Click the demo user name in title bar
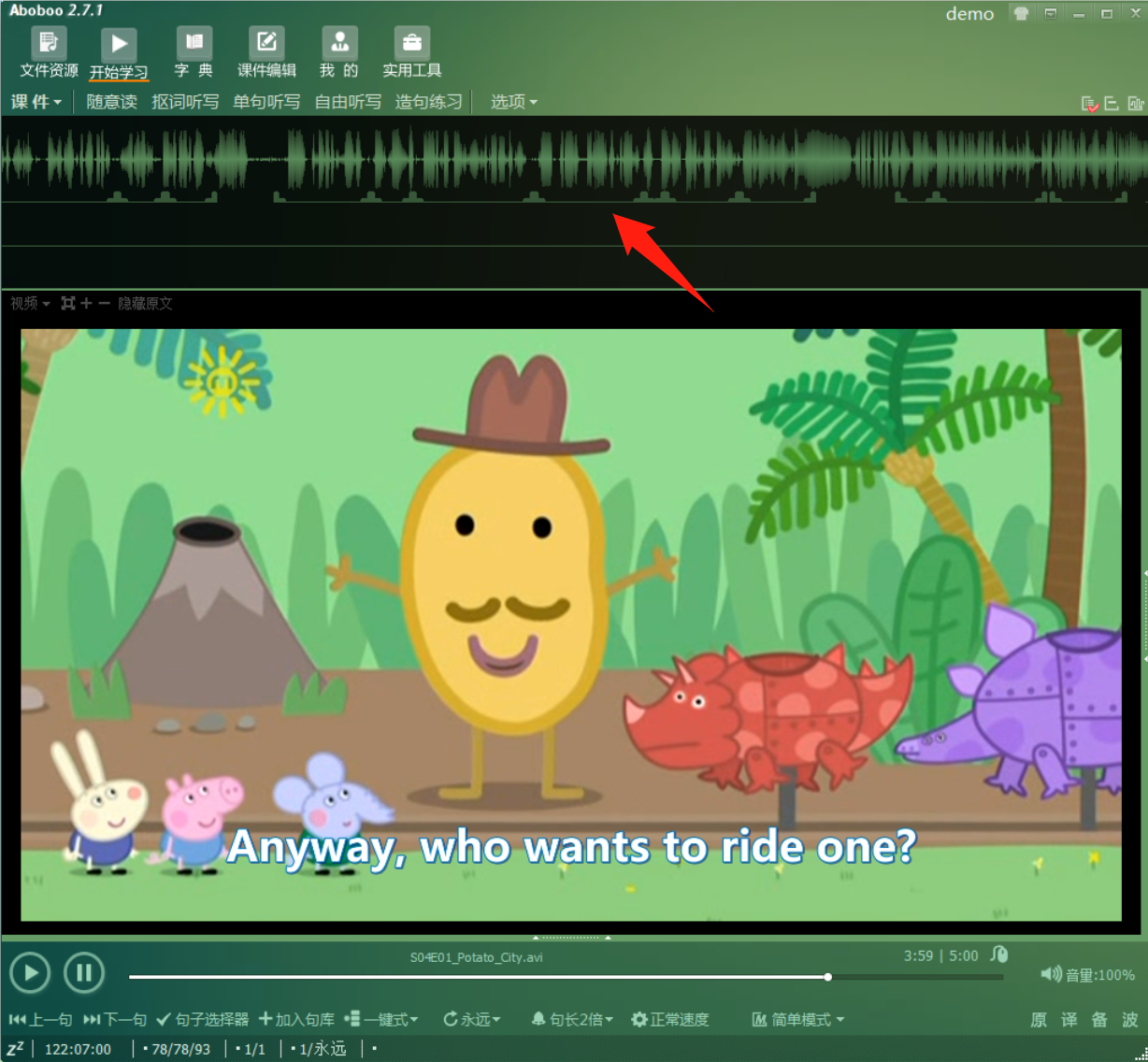The height and width of the screenshot is (1062, 1148). [x=969, y=14]
